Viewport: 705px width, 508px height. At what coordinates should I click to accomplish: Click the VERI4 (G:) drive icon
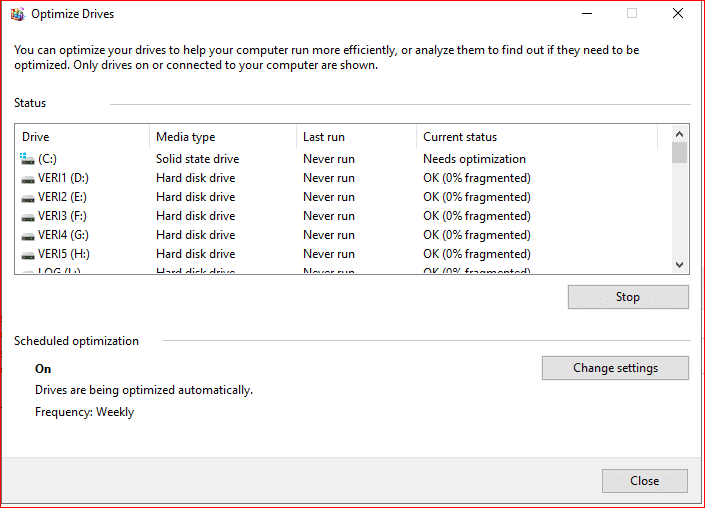coord(26,235)
